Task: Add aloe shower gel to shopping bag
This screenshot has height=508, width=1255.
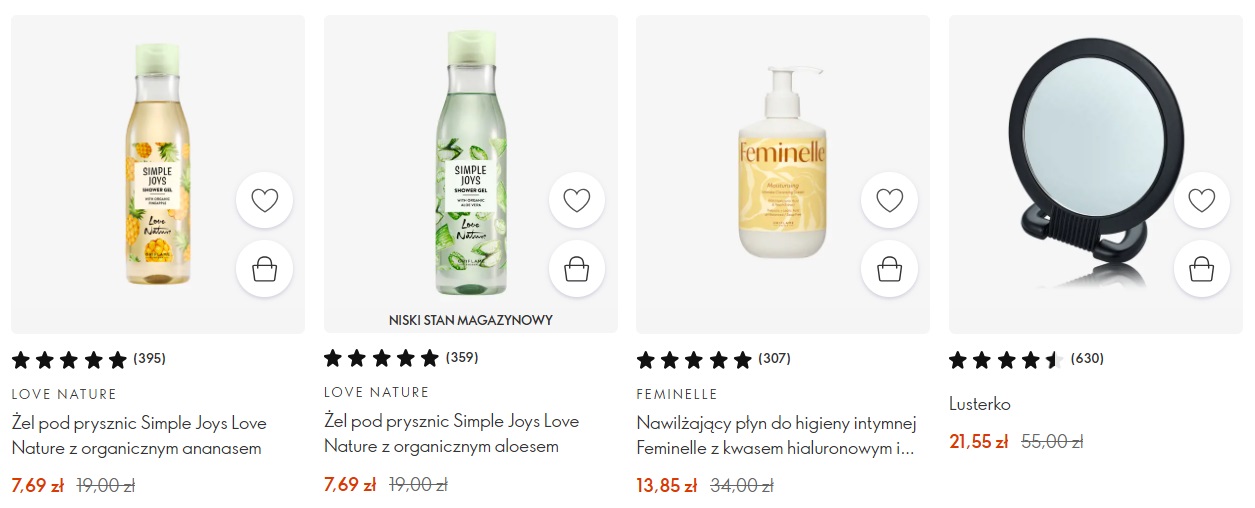Action: (x=577, y=269)
